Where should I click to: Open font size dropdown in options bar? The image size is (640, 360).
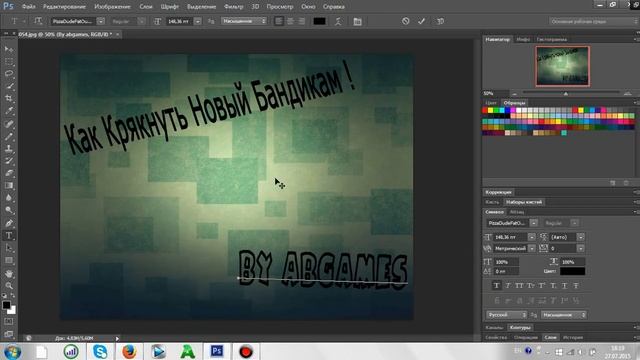[x=198, y=21]
